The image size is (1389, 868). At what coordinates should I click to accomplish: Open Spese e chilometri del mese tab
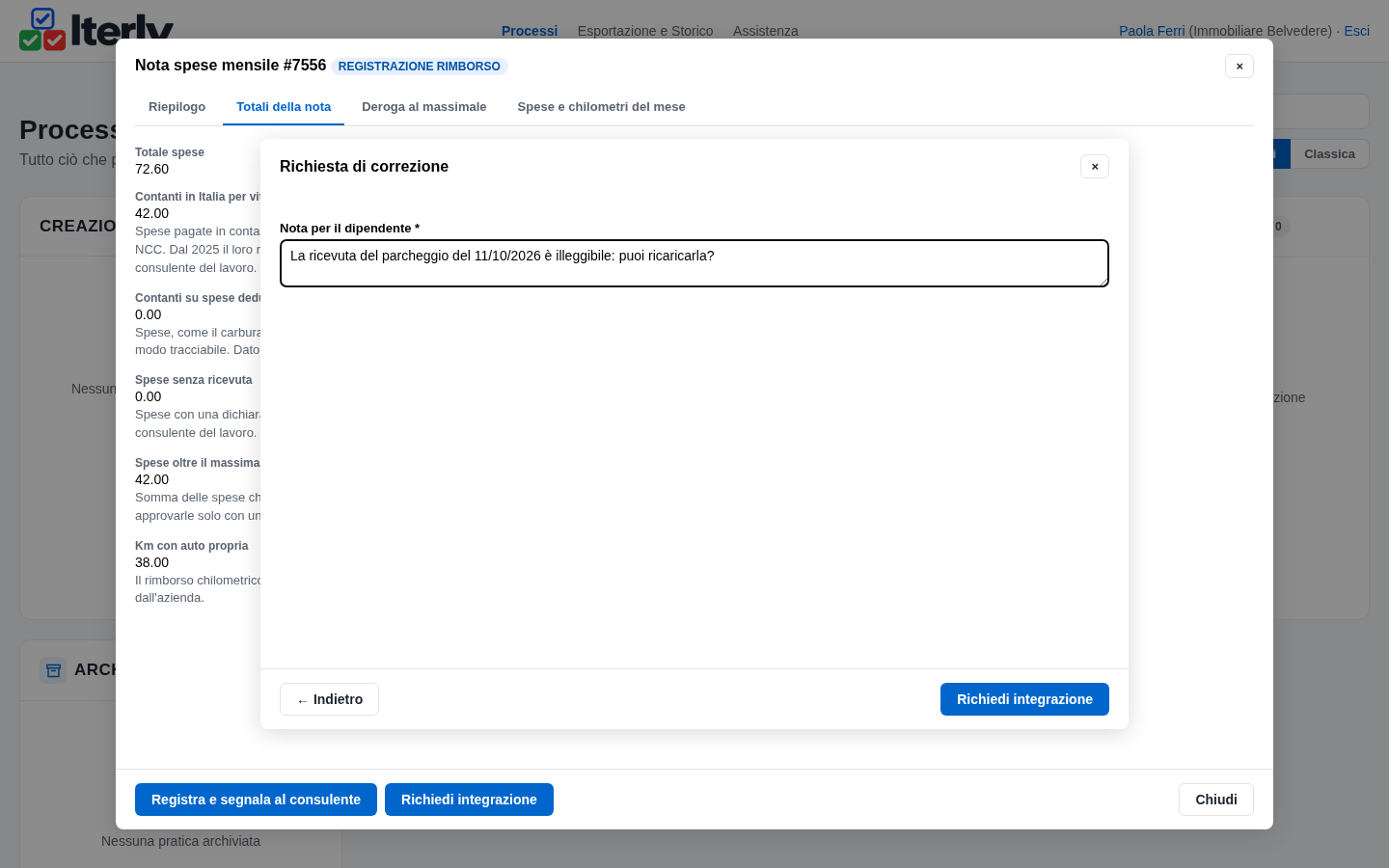click(x=601, y=107)
